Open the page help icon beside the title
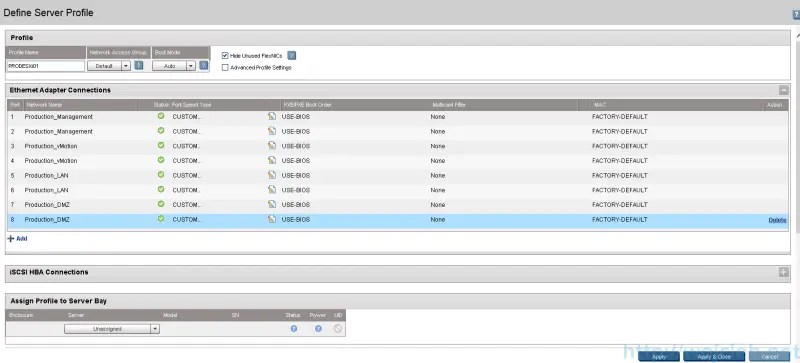The height and width of the screenshot is (363, 800). [796, 15]
